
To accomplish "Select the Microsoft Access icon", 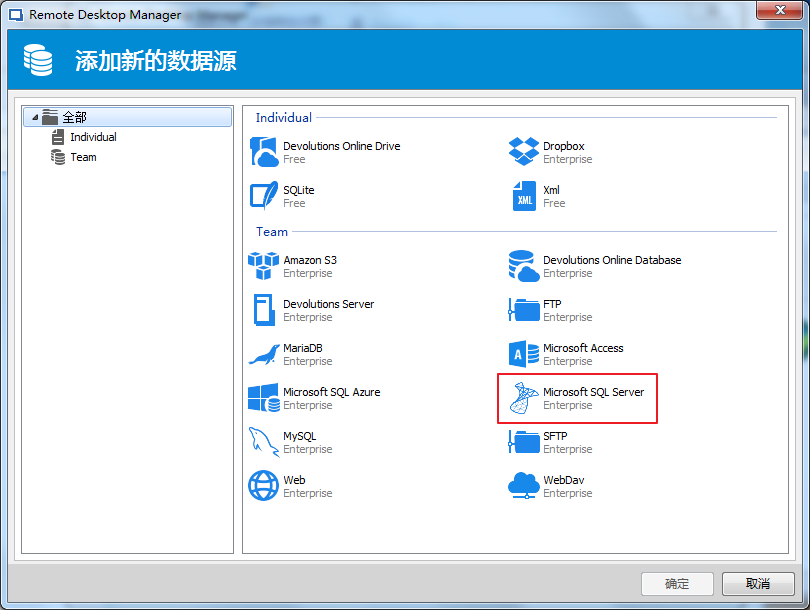I will click(x=524, y=354).
